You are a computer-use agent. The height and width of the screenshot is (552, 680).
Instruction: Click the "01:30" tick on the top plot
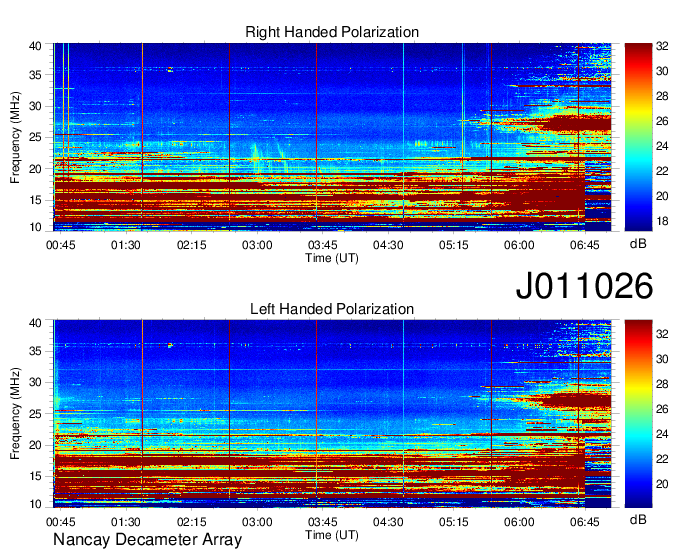click(x=126, y=245)
